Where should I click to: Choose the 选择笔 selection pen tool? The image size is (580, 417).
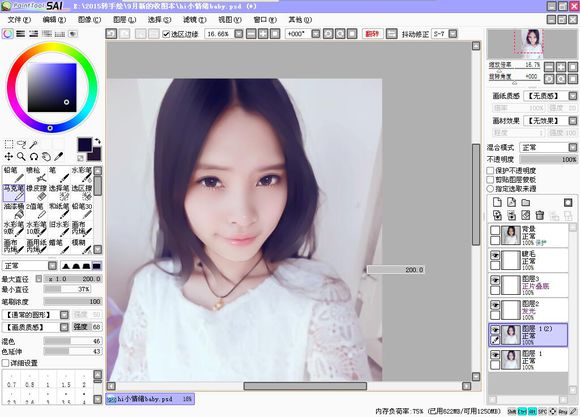tap(59, 192)
